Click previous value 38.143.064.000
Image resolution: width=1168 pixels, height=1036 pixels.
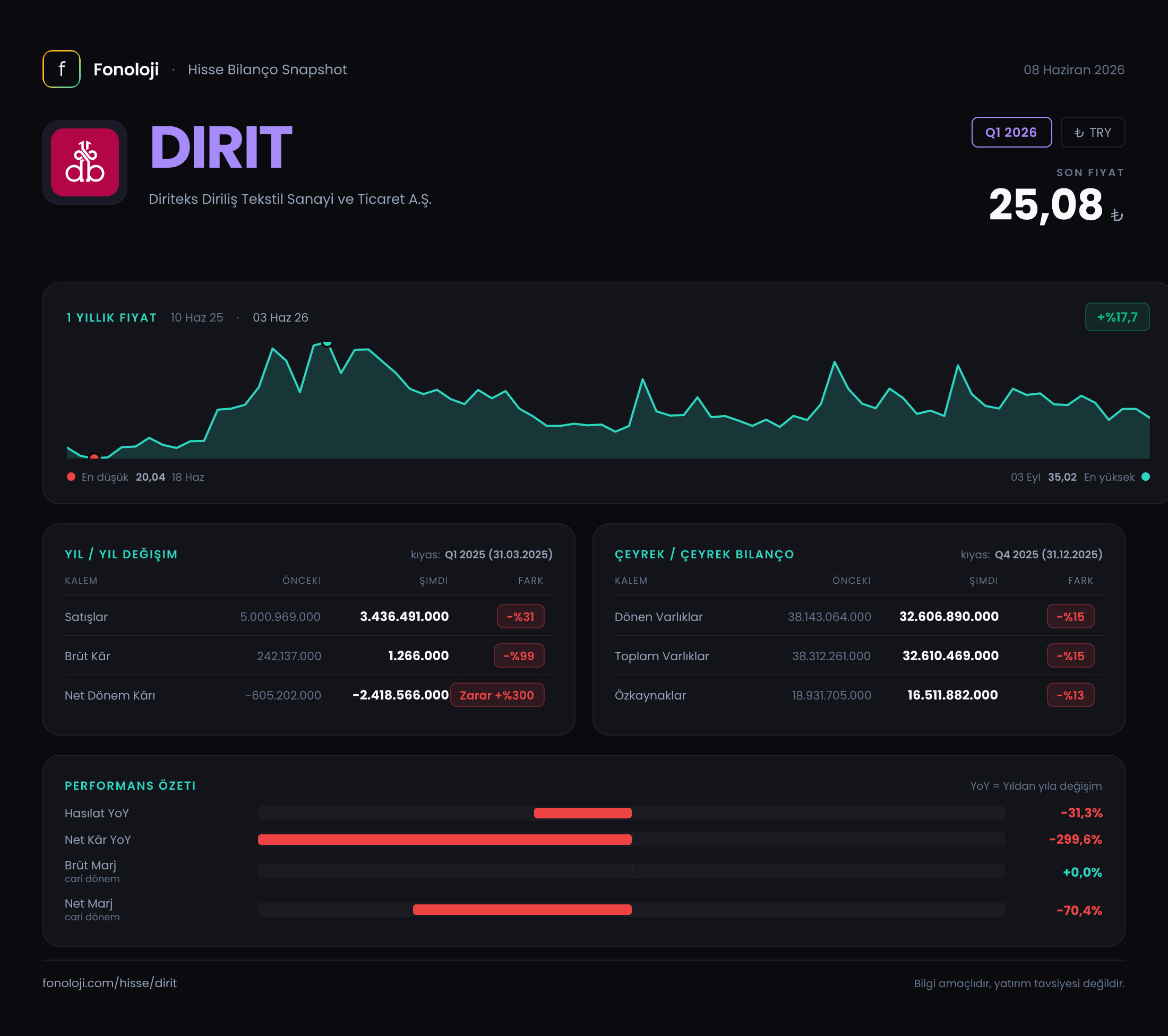tap(829, 617)
